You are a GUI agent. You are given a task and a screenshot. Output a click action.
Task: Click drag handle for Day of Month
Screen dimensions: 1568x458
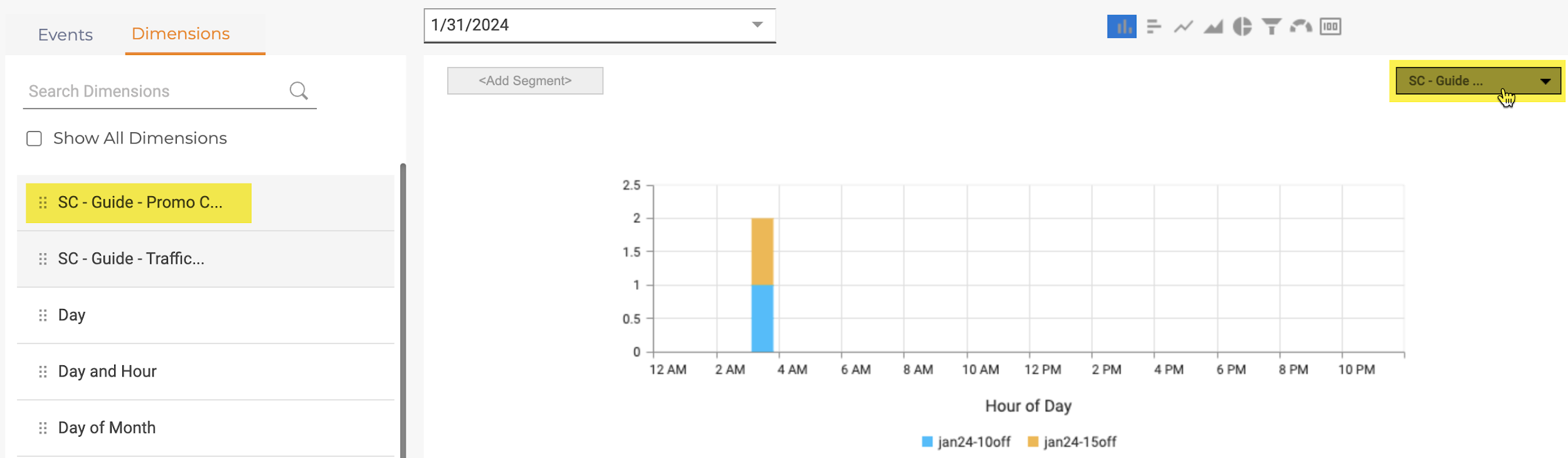click(x=43, y=428)
